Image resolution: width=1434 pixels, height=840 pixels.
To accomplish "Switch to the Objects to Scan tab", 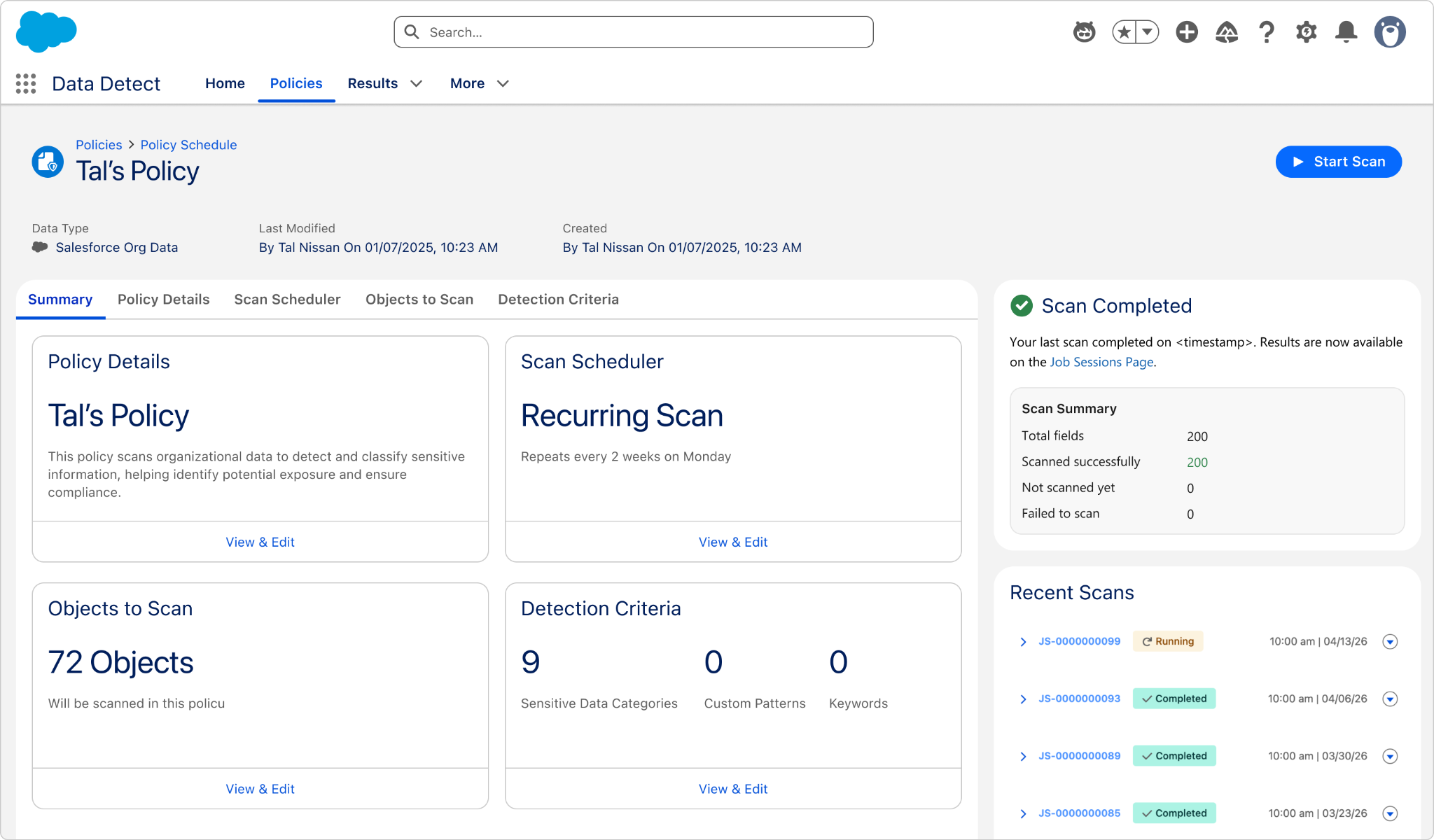I will coord(419,300).
